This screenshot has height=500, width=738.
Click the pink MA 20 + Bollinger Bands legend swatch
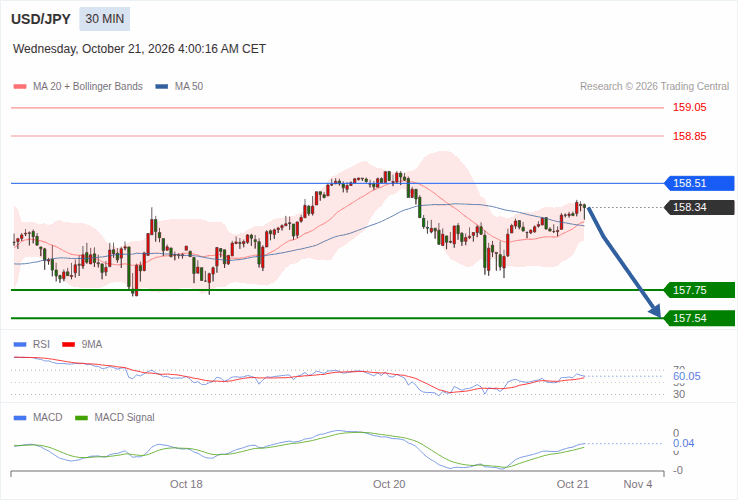click(20, 87)
